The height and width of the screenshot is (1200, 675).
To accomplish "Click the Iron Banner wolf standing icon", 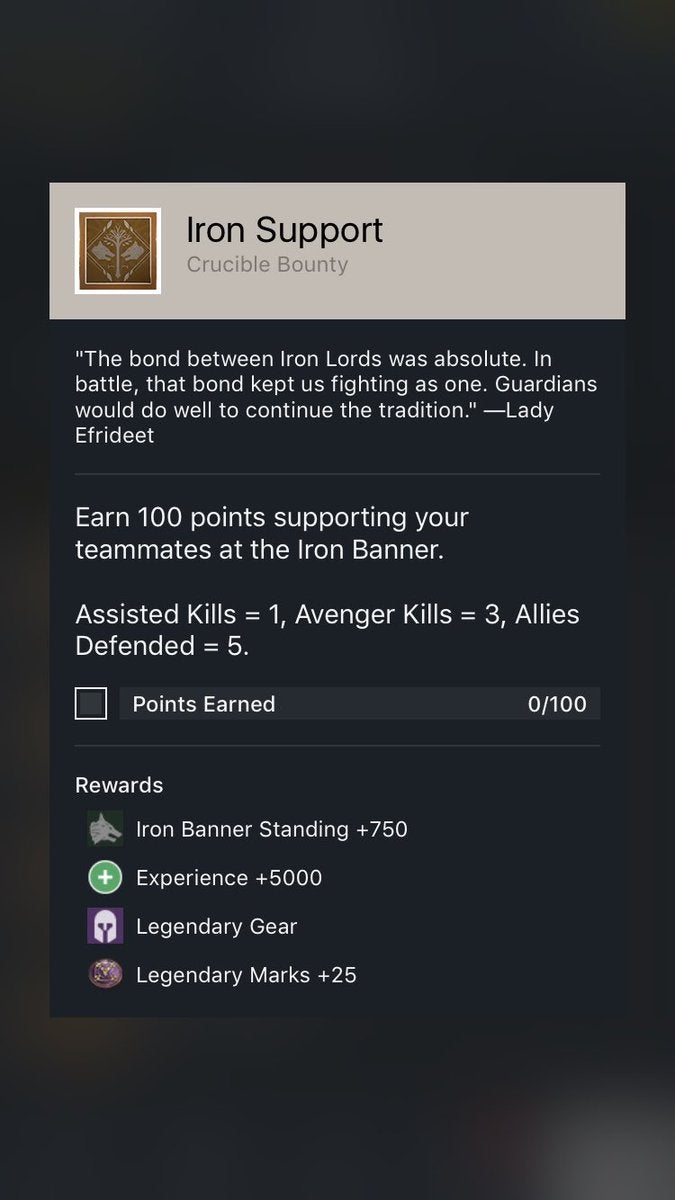I will (105, 829).
